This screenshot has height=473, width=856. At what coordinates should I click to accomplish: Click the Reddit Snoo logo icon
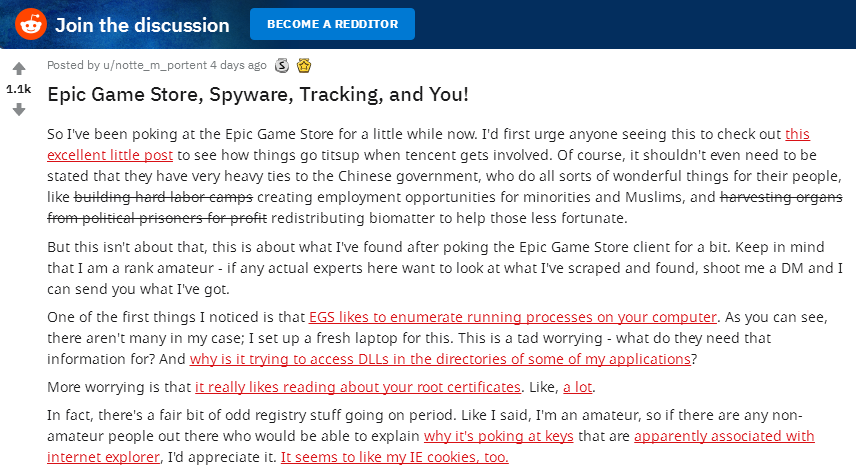(31, 25)
